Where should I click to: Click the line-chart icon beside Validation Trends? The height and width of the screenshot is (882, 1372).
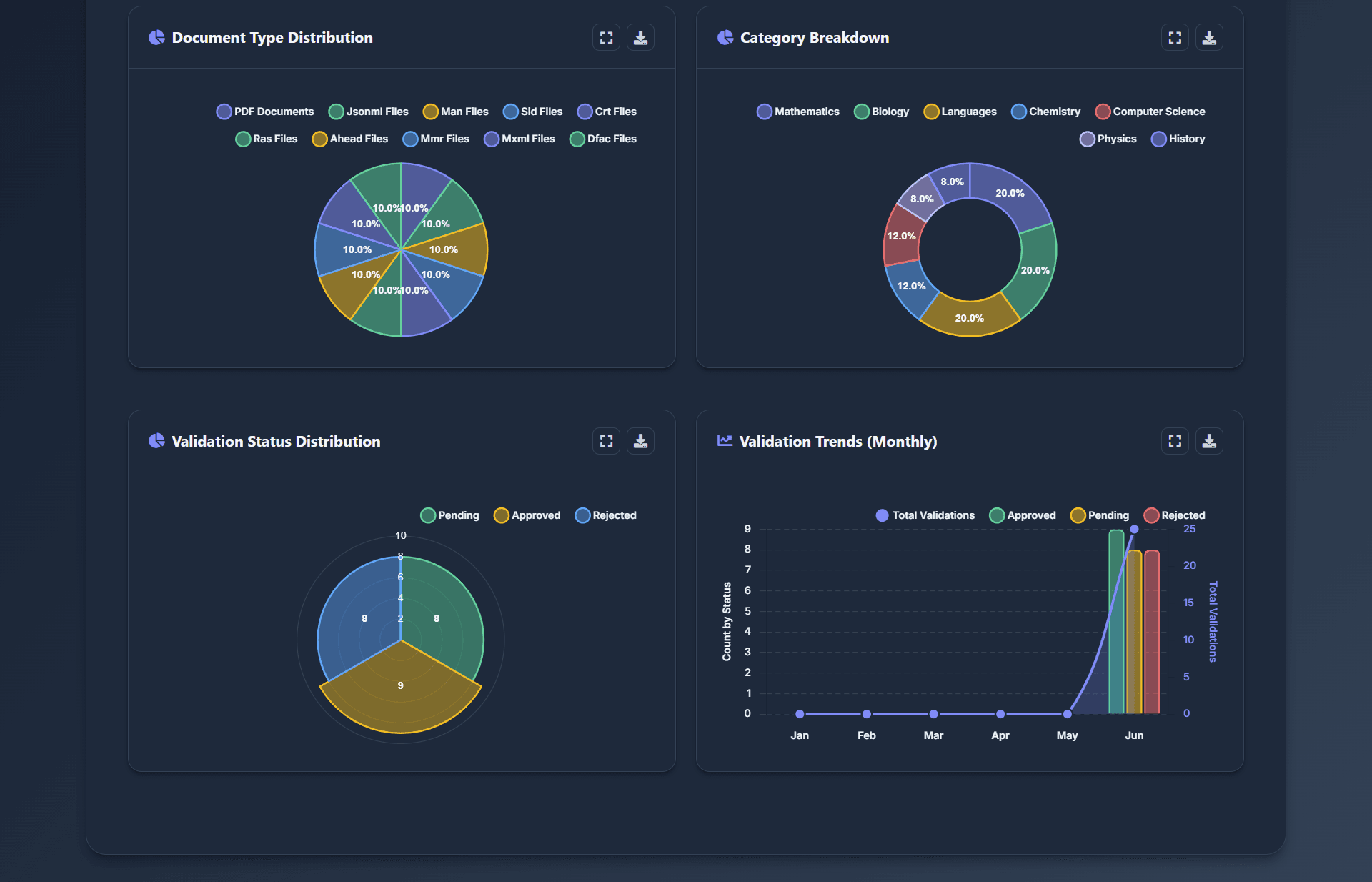(725, 441)
